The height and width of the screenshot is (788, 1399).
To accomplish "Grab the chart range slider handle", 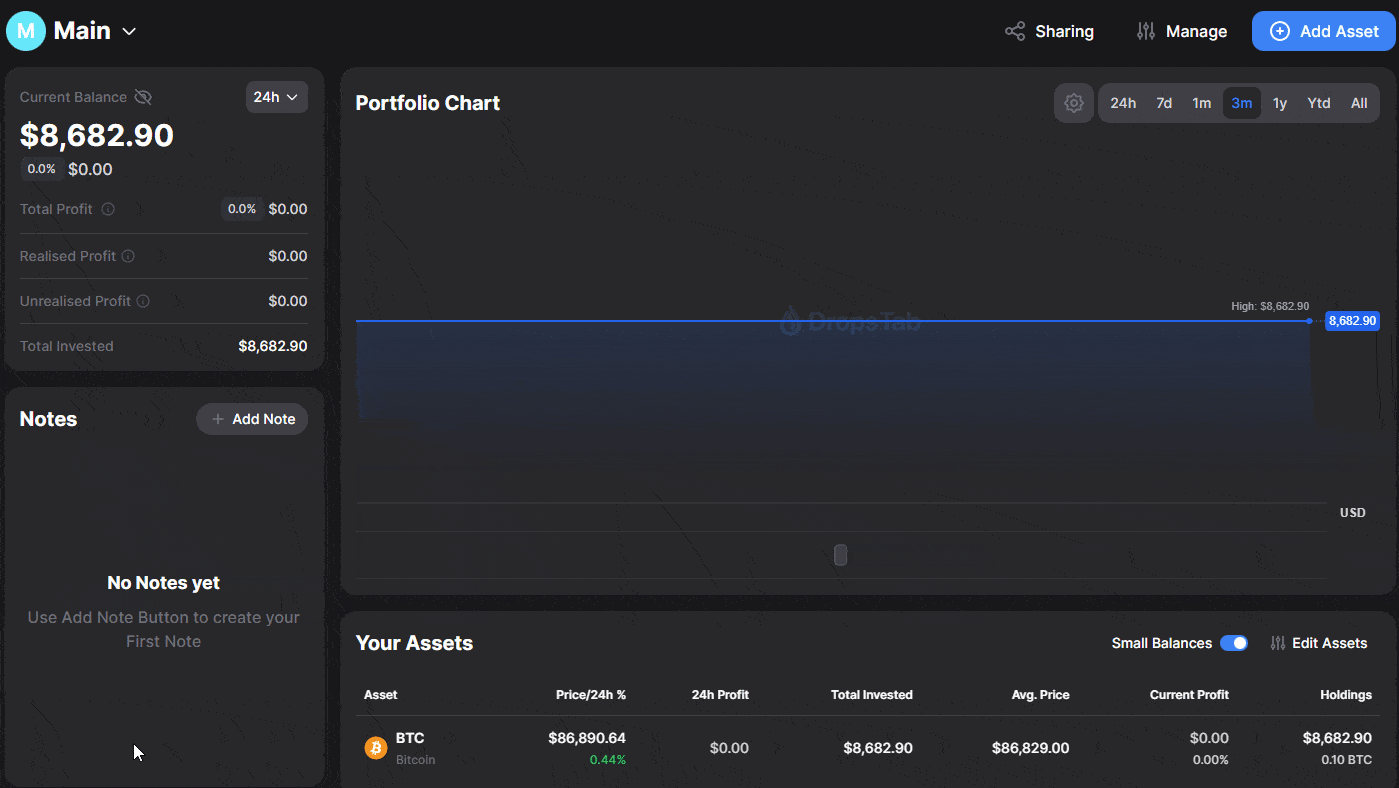I will tap(841, 555).
